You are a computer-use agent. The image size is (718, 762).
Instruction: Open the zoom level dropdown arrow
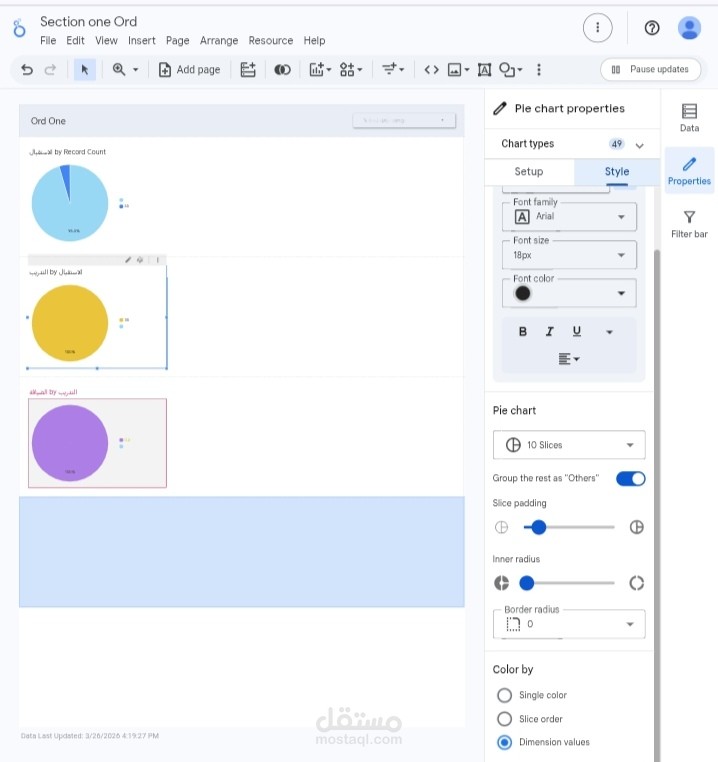coord(136,70)
